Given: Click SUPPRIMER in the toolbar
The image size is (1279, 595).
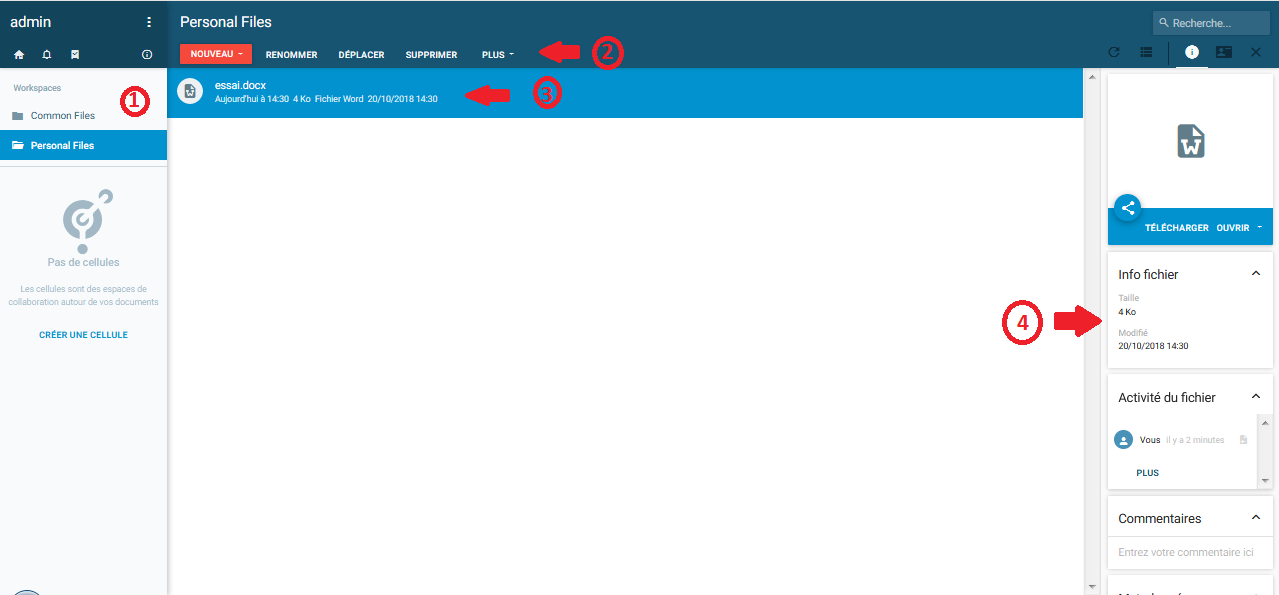Looking at the screenshot, I should [431, 55].
